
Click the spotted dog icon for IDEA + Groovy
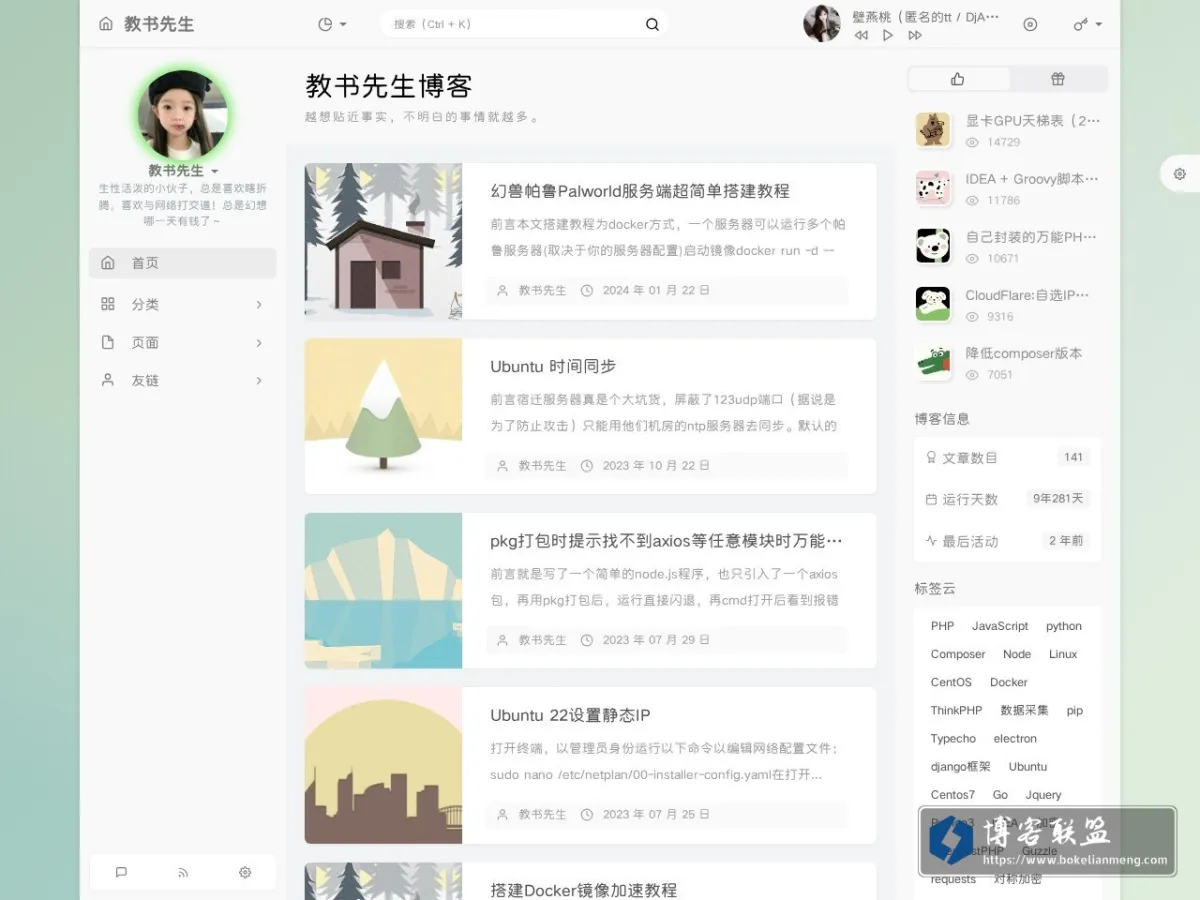coord(933,187)
